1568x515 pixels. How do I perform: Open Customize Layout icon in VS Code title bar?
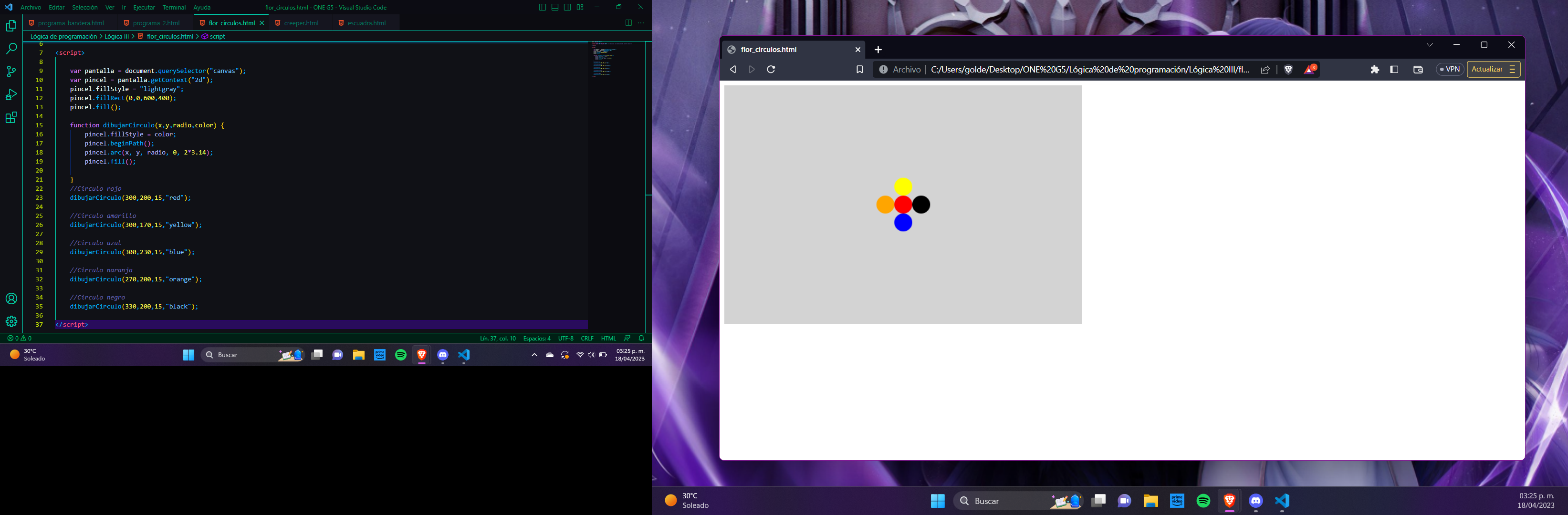click(580, 7)
